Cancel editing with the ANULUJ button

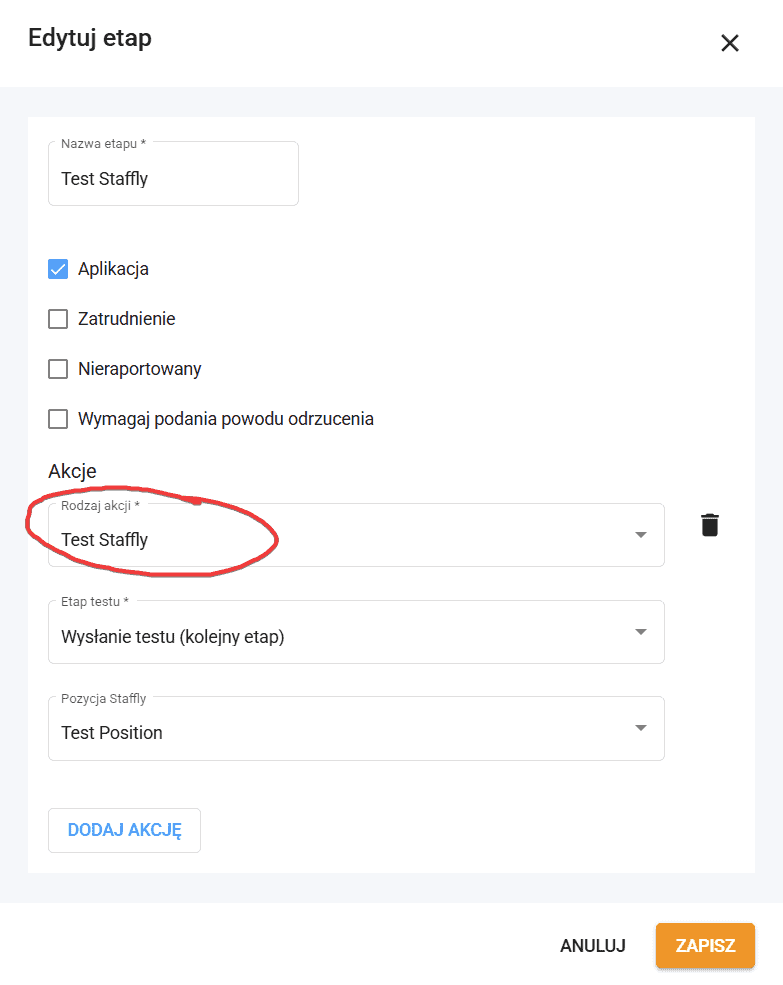click(x=593, y=946)
